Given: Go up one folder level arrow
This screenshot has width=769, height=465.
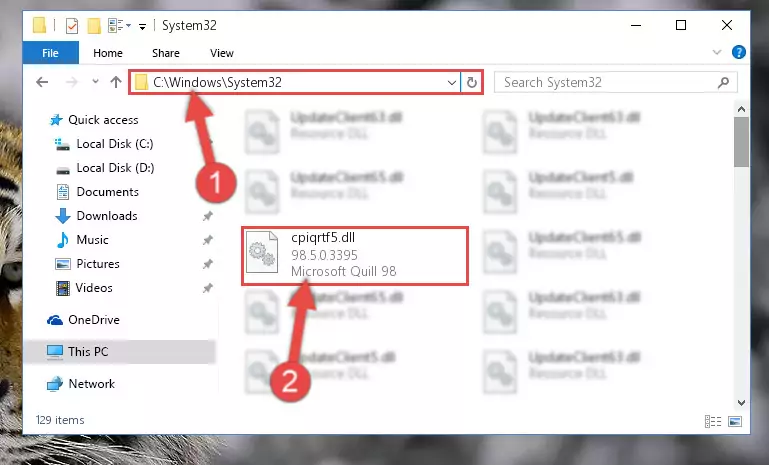Looking at the screenshot, I should pyautogui.click(x=116, y=82).
